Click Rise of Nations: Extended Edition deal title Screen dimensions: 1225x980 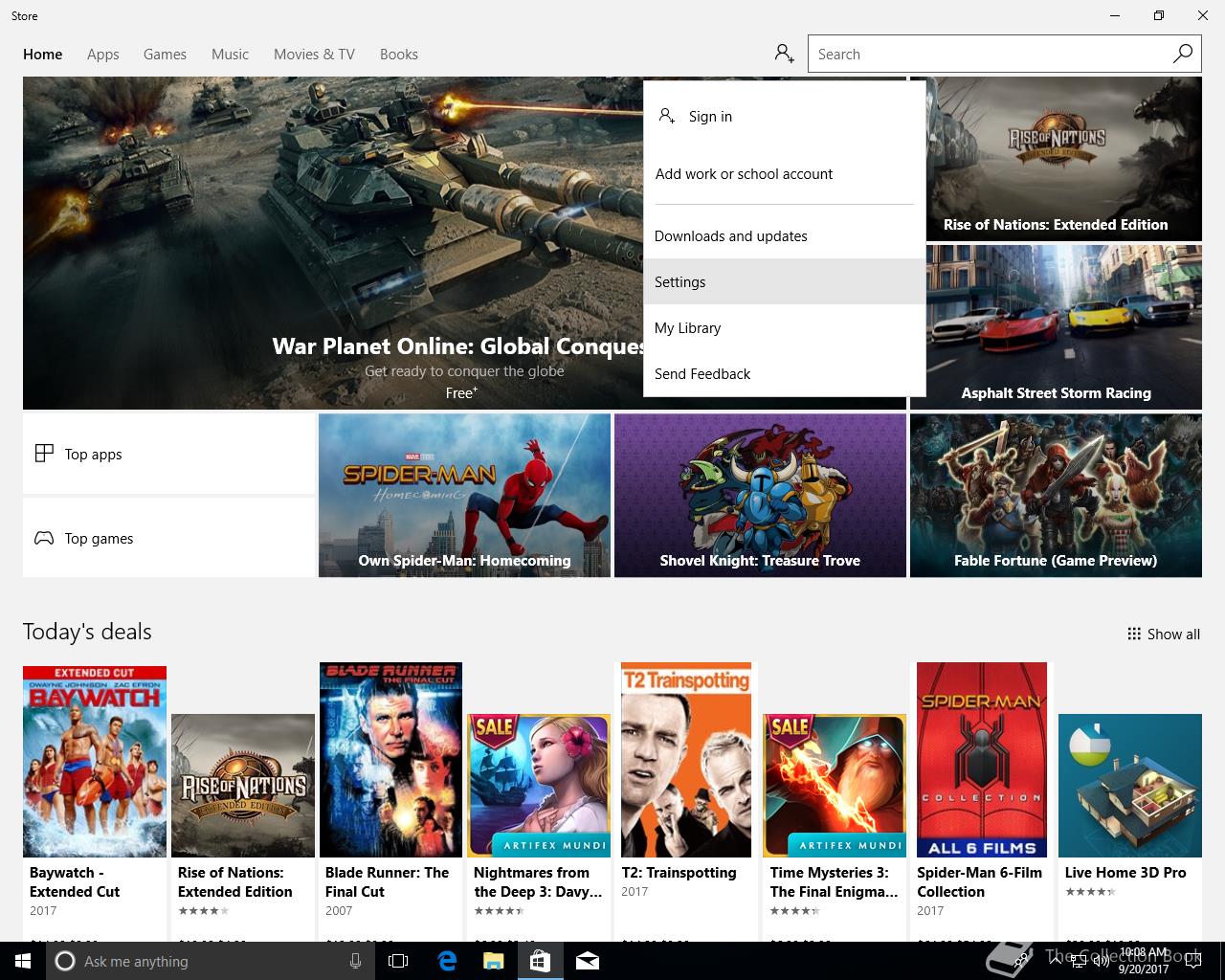pyautogui.click(x=234, y=881)
